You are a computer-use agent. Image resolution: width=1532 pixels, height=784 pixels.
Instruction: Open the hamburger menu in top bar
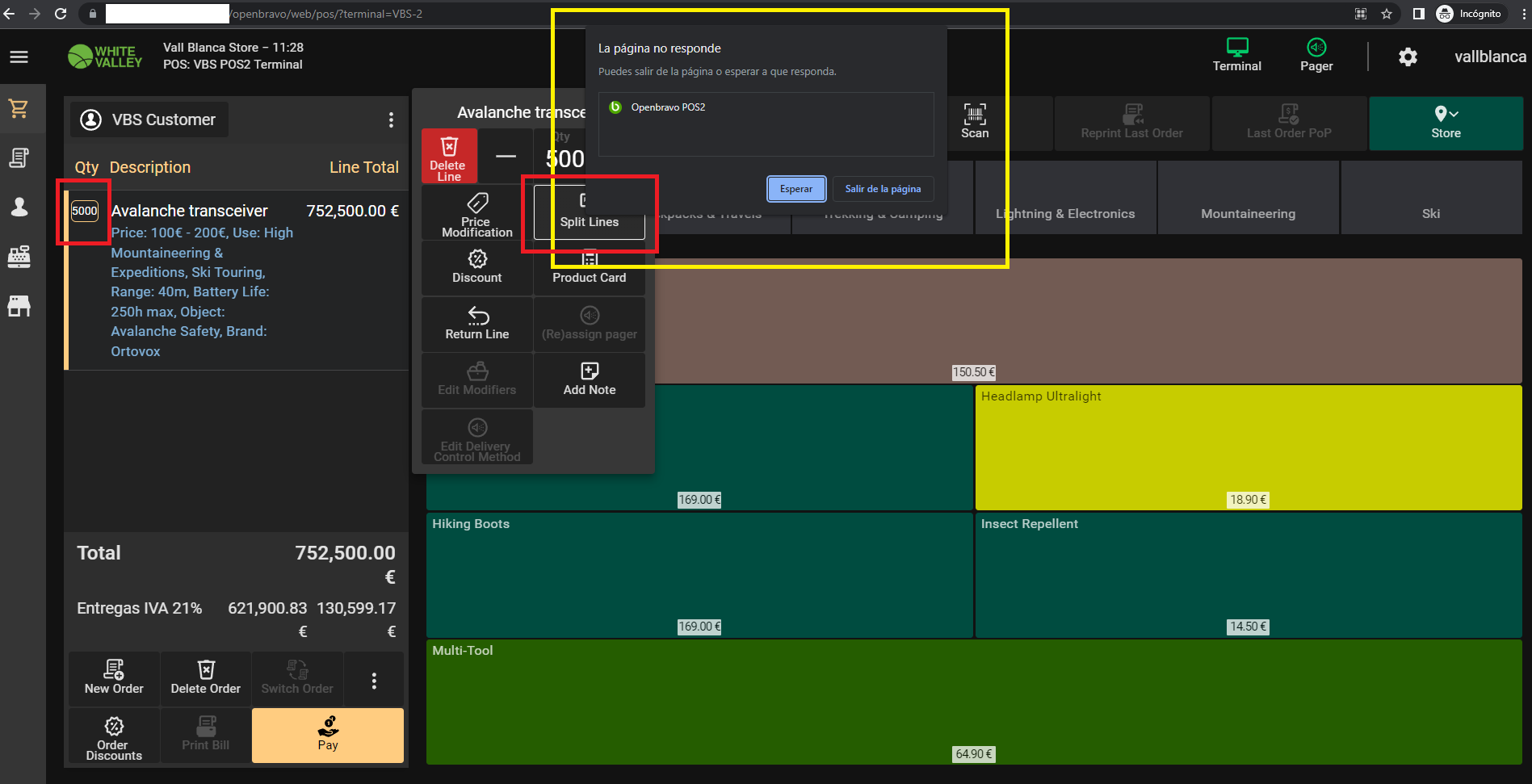point(19,57)
